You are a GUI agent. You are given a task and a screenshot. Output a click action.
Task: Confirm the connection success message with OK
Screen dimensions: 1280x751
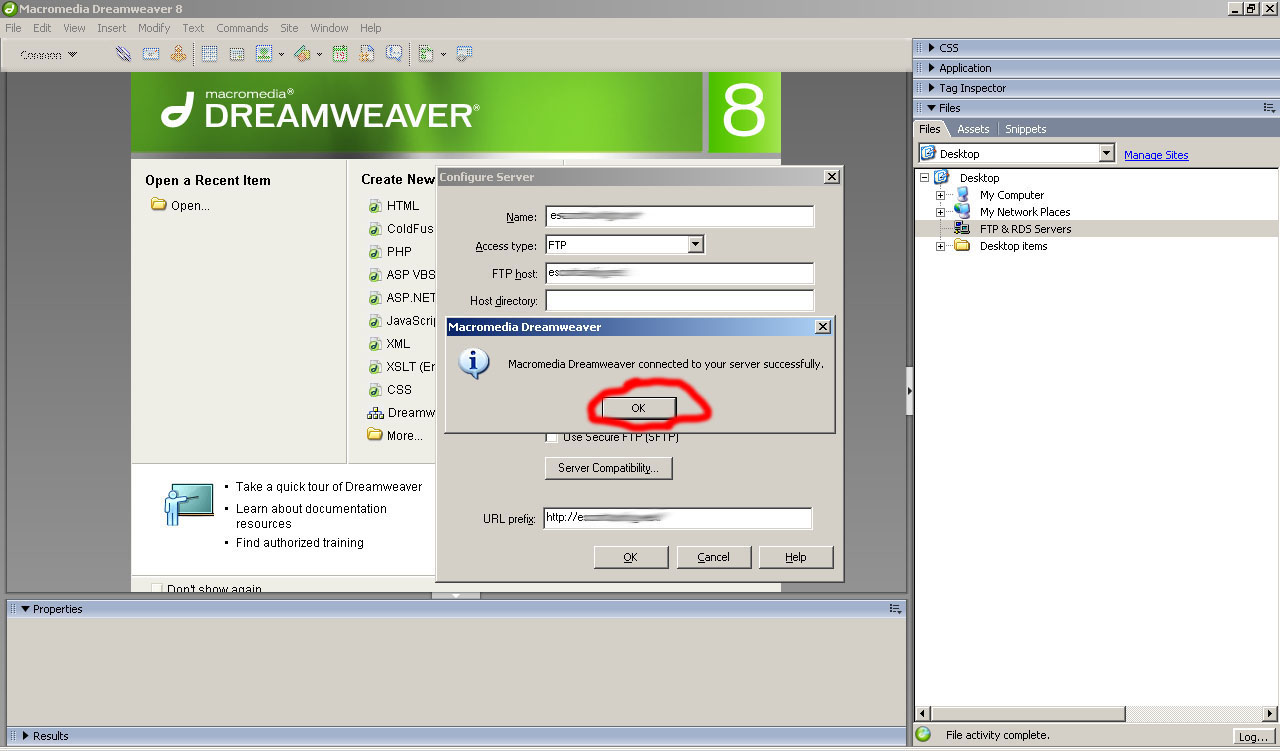[x=638, y=408]
